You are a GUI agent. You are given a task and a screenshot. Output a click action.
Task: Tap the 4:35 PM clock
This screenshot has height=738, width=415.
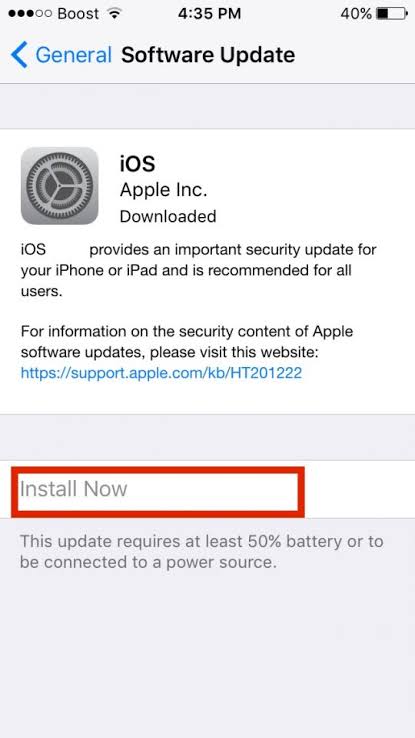[209, 14]
